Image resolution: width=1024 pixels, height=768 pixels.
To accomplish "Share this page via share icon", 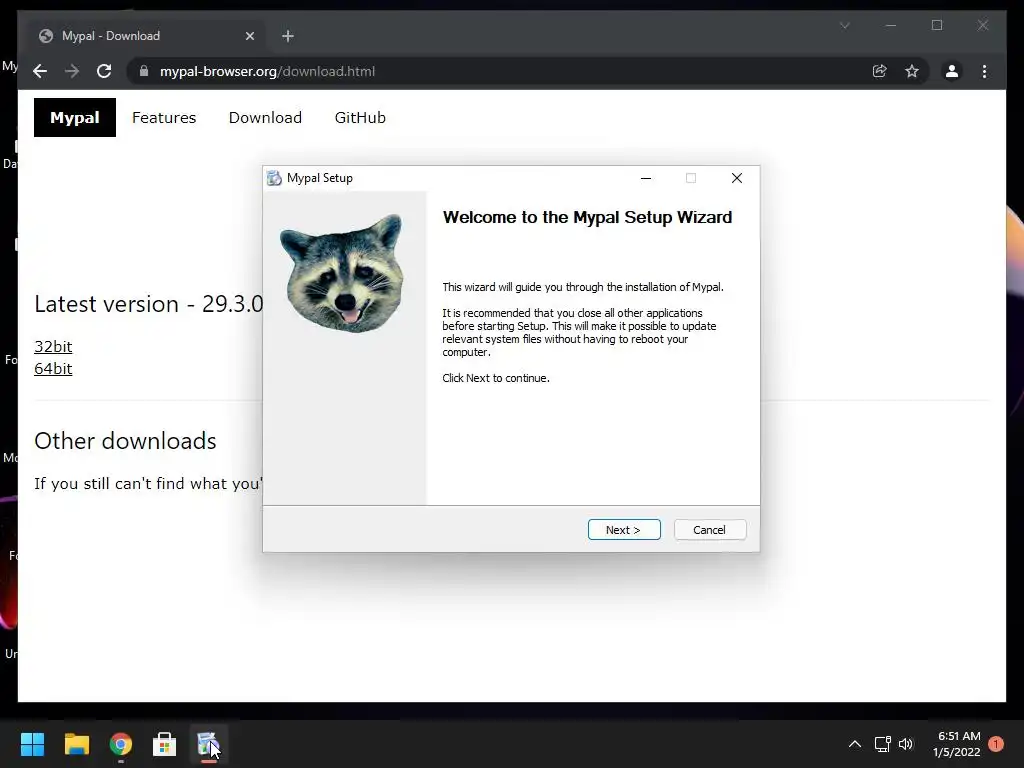I will pos(880,71).
